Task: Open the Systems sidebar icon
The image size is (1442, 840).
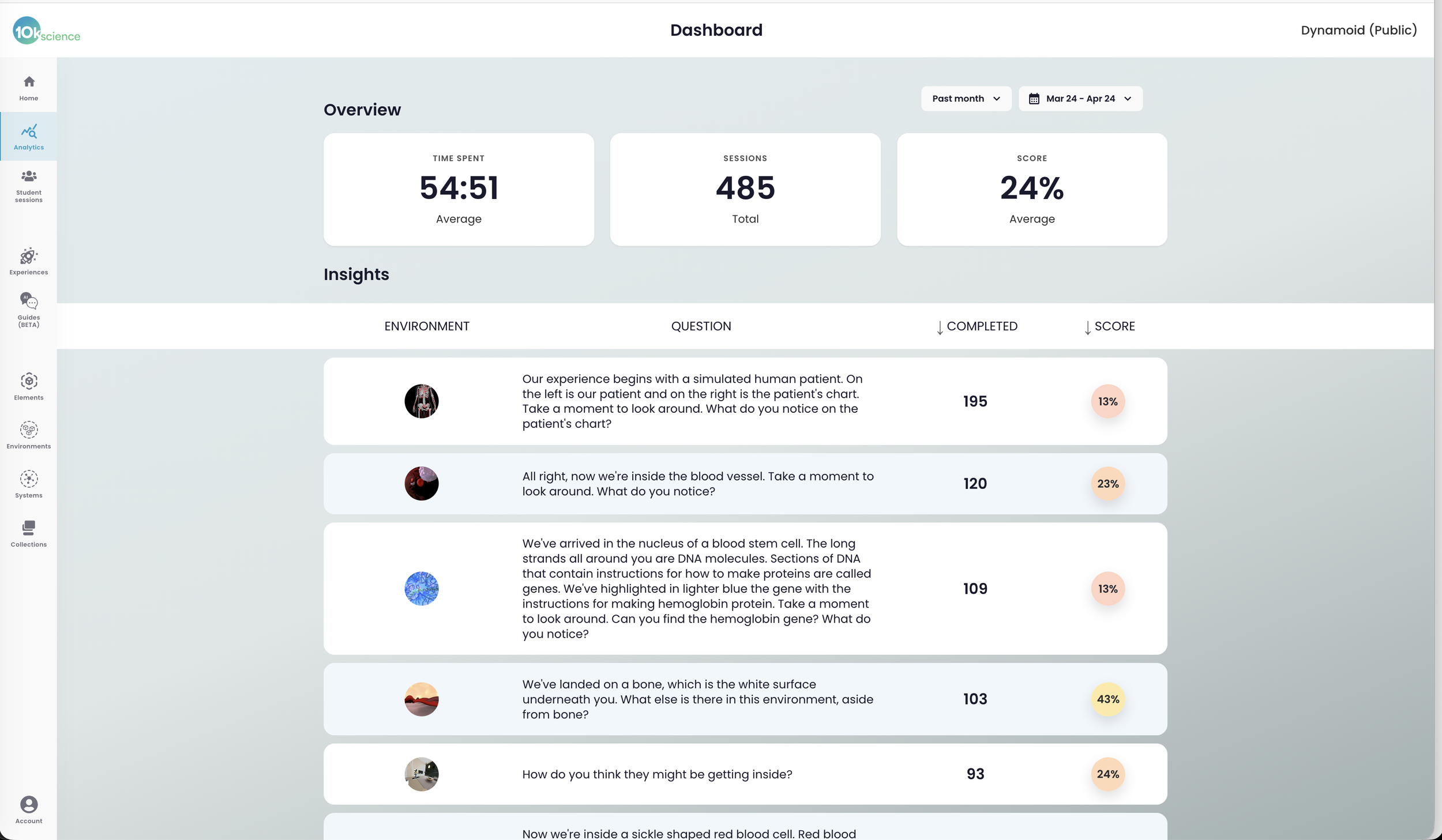Action: tap(28, 484)
